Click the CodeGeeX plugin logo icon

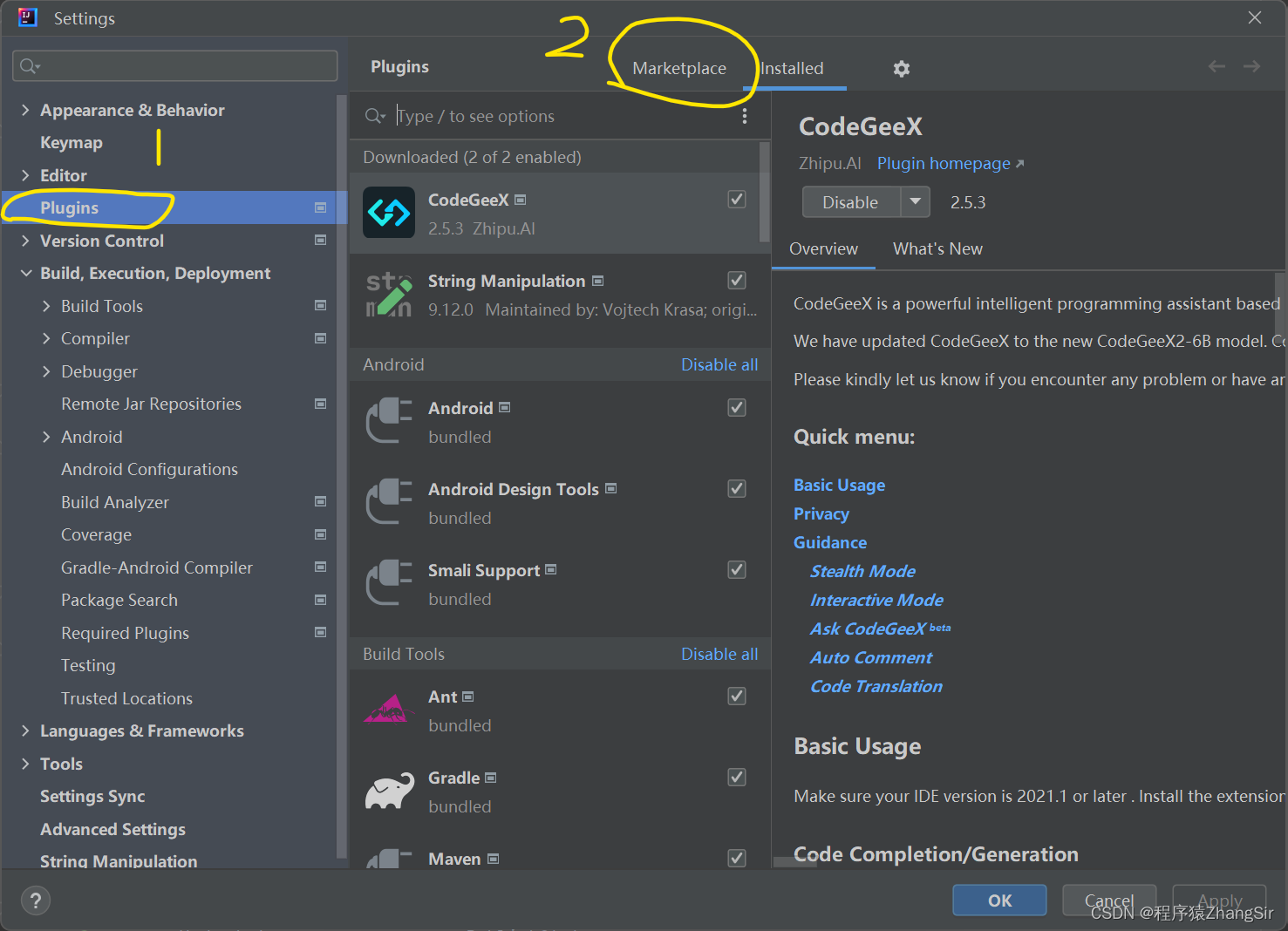click(389, 212)
